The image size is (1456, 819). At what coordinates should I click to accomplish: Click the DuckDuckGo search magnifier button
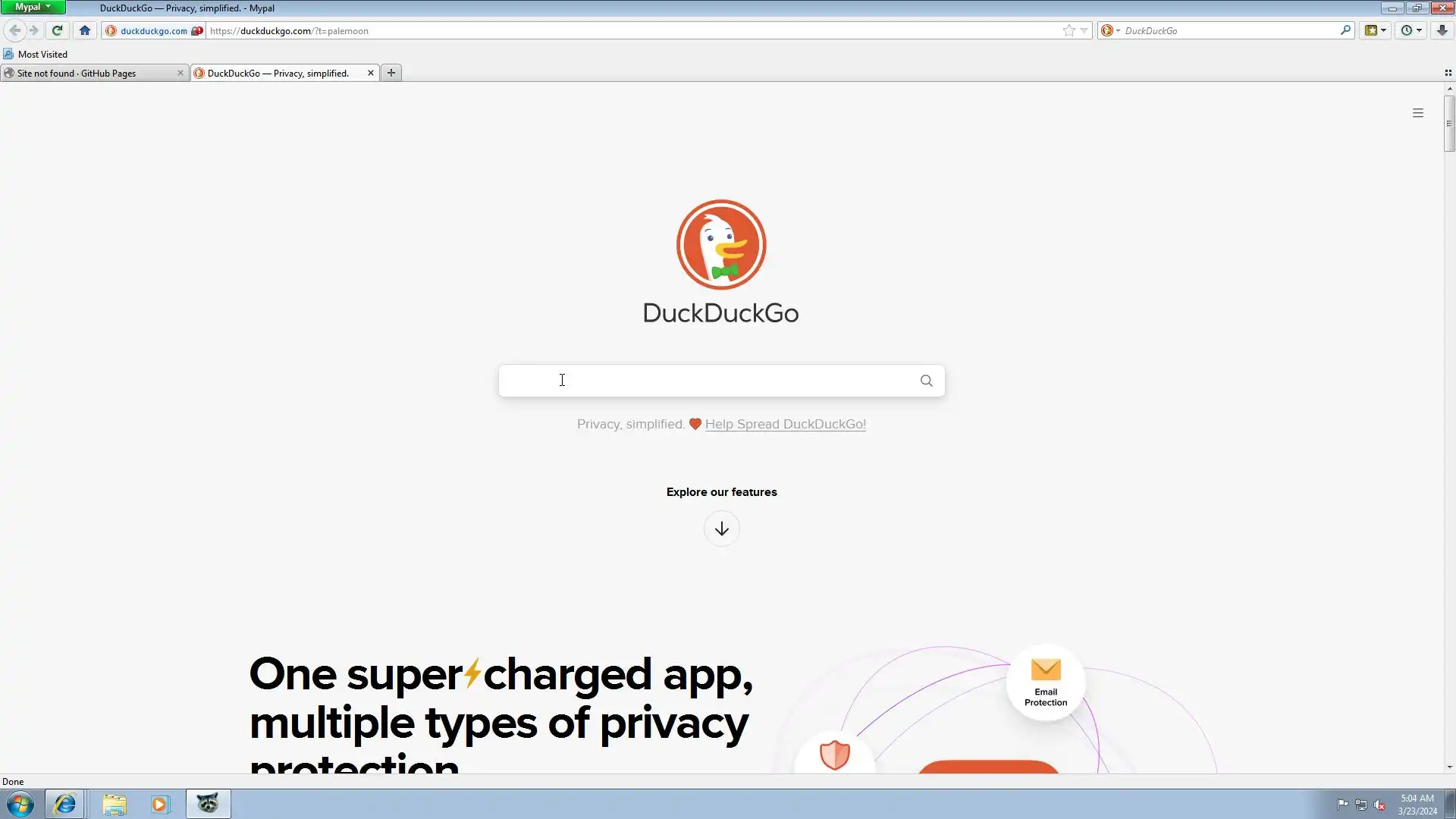pos(926,381)
